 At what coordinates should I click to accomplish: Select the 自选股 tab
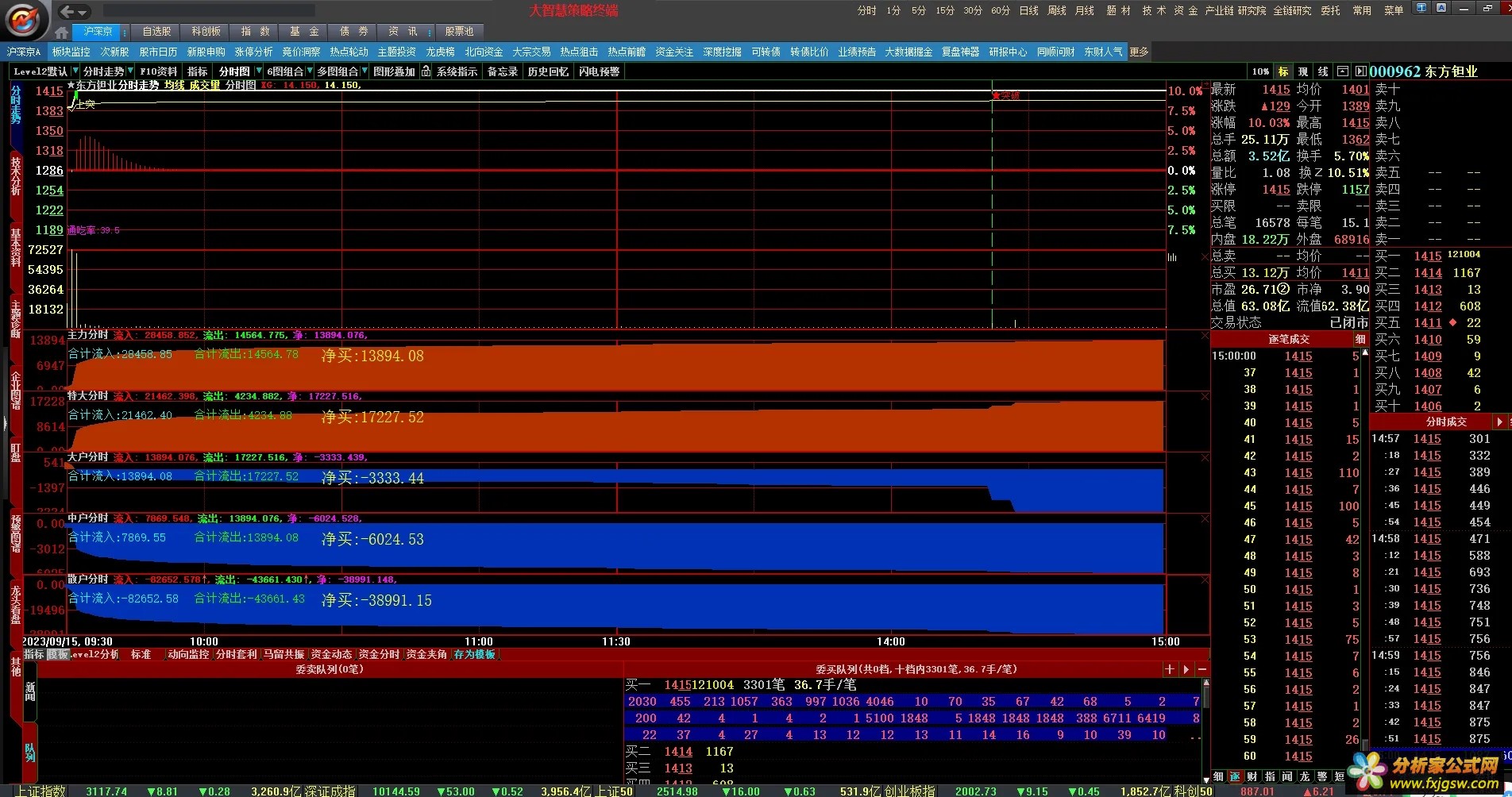pyautogui.click(x=156, y=32)
